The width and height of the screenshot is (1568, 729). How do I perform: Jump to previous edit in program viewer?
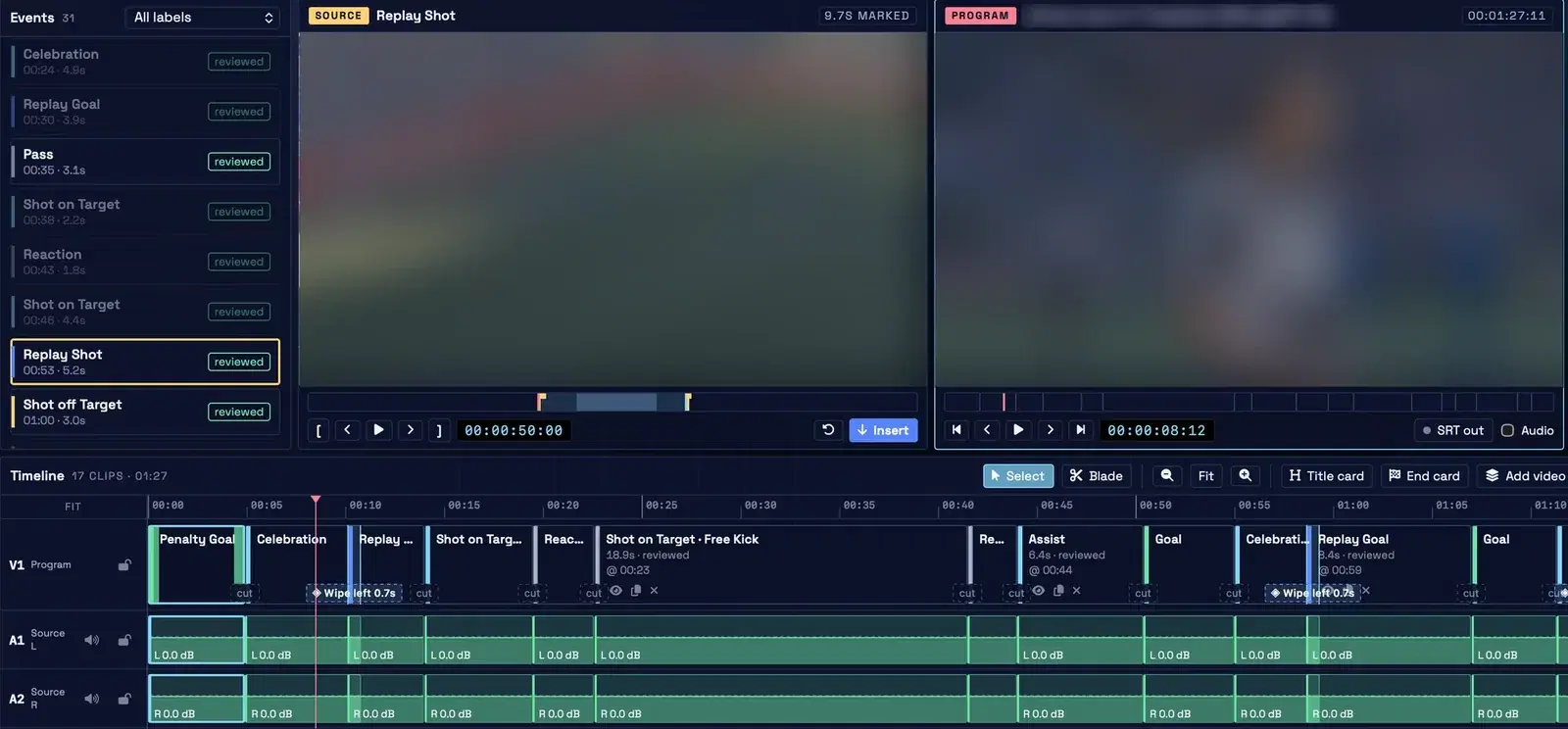tap(956, 430)
